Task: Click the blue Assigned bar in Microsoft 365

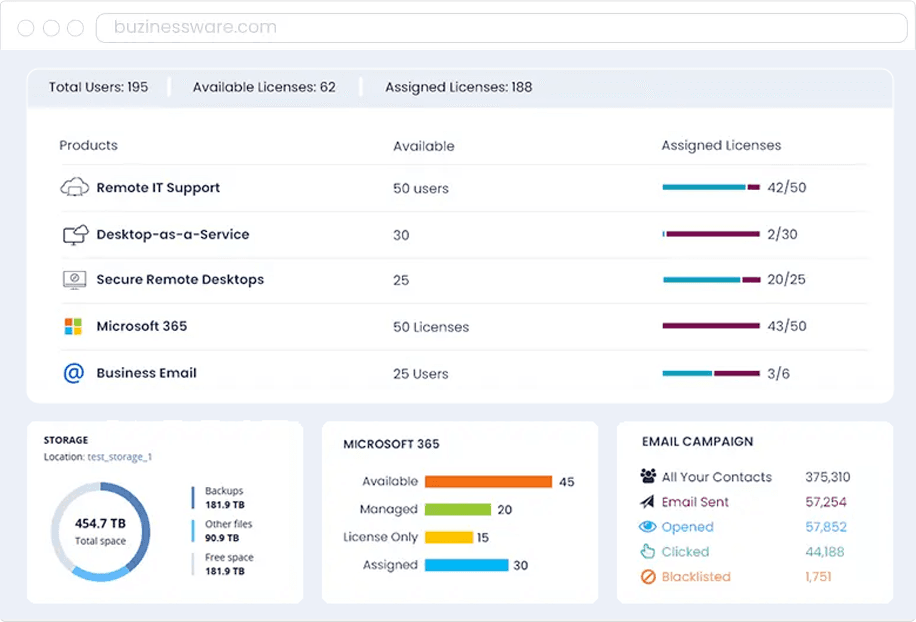Action: pyautogui.click(x=466, y=565)
